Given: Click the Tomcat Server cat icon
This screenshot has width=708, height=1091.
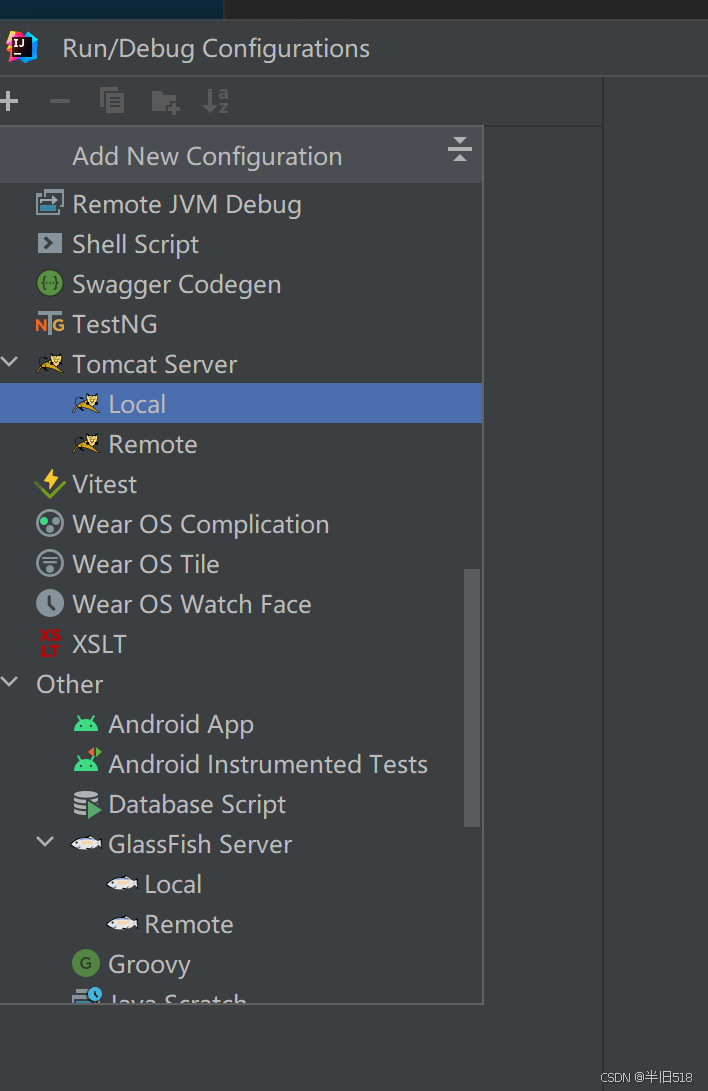Looking at the screenshot, I should (x=49, y=364).
